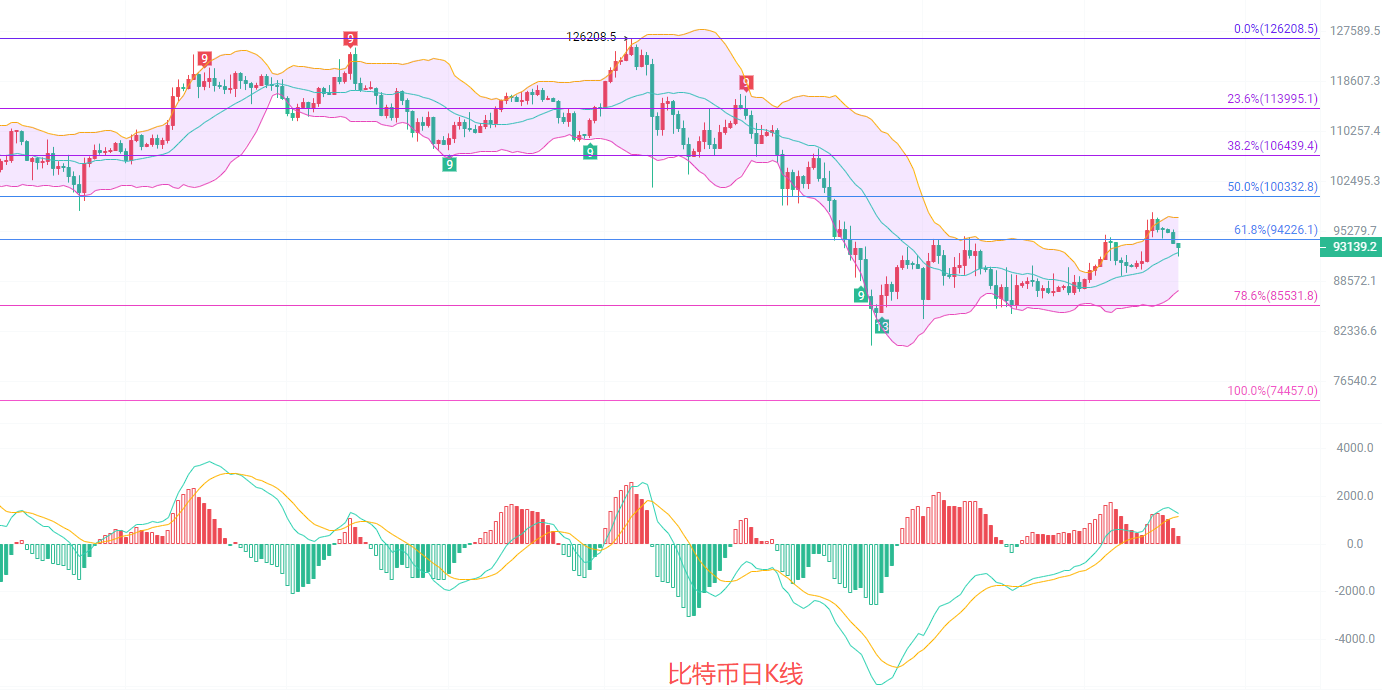1382x693 pixels.
Task: Select the 0.0%(126208.5) Fibonacci label
Action: [1275, 30]
